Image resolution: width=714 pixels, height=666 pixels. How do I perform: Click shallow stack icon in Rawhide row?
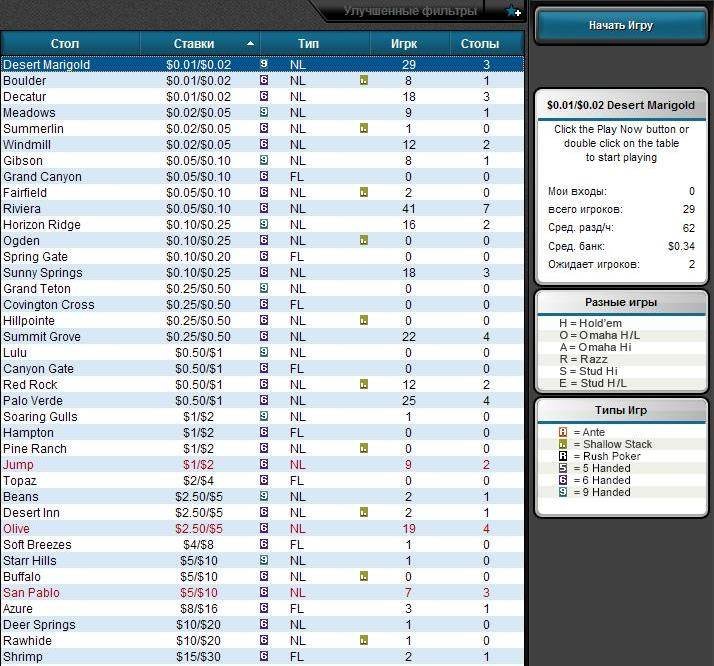tap(364, 640)
